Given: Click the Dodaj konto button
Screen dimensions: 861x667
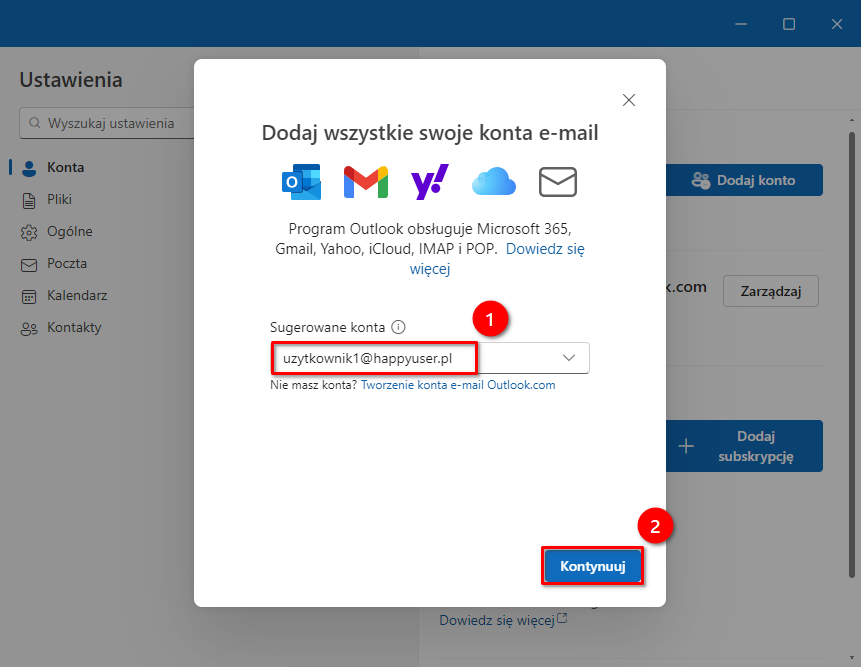Looking at the screenshot, I should point(744,180).
